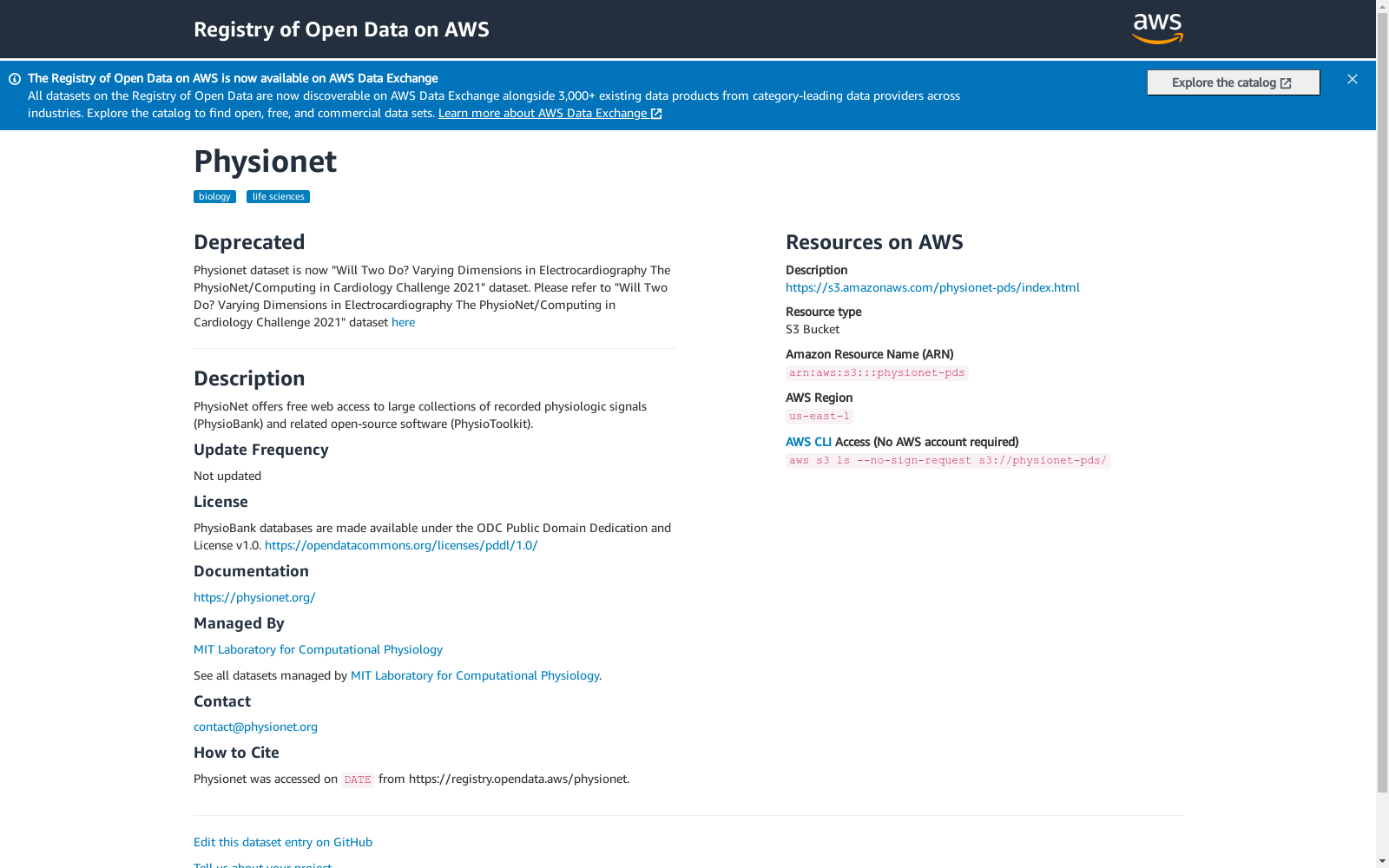Follow the AWS CLI link
The width and height of the screenshot is (1389, 868).
(x=808, y=442)
